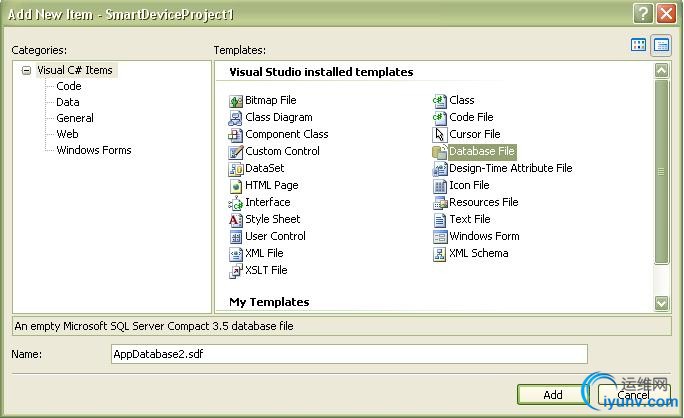Choose the XML File template icon

pos(236,254)
